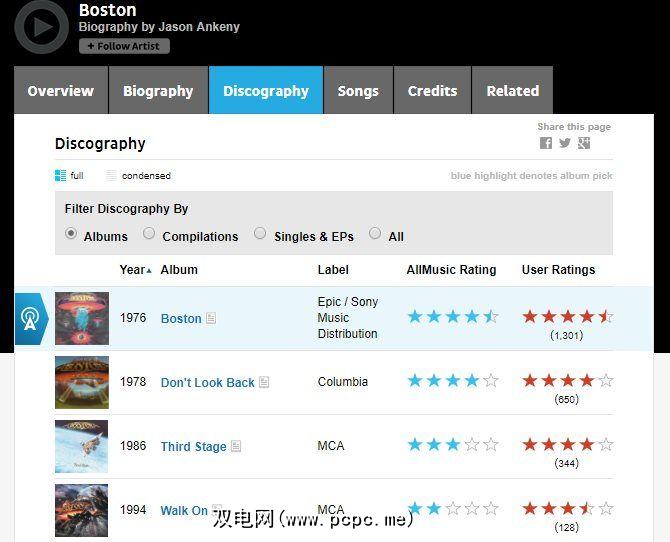
Task: Sort by AllMusic Rating column header
Action: [451, 270]
